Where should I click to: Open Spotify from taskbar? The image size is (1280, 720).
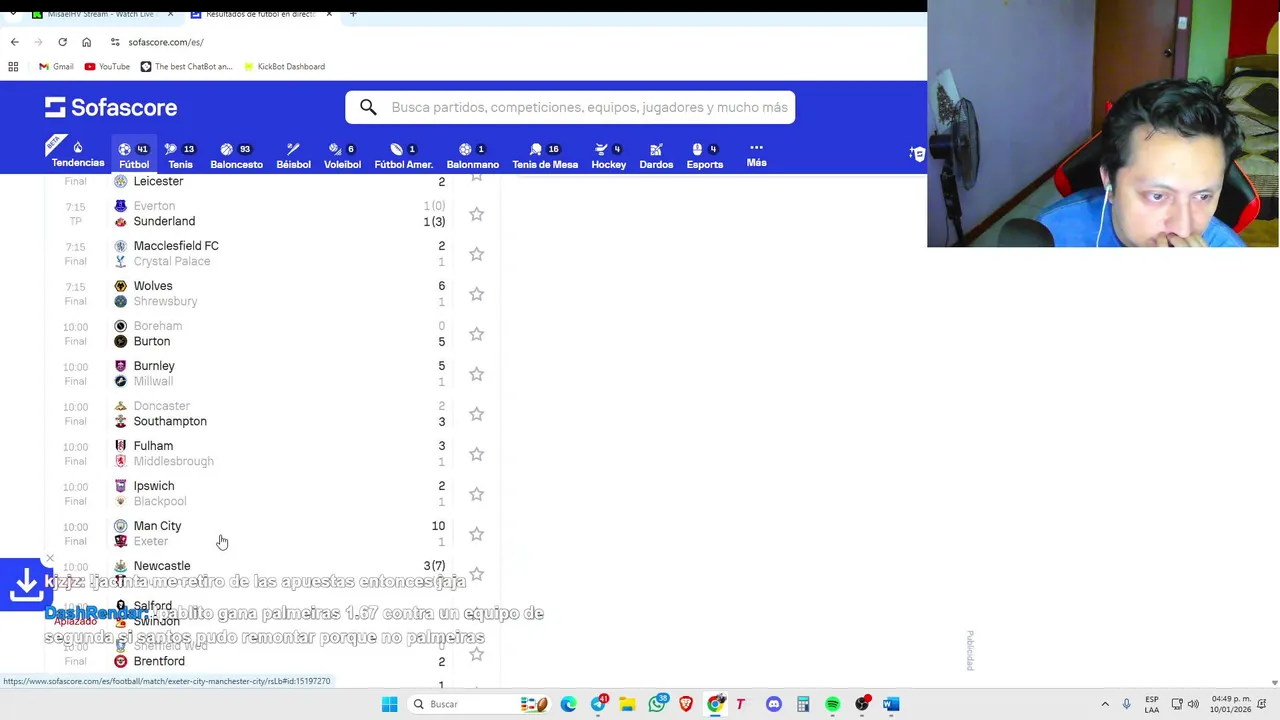pos(832,704)
